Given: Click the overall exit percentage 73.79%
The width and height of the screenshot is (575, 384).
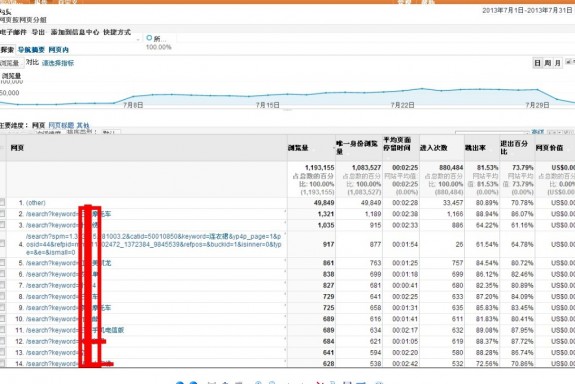Looking at the screenshot, I should [523, 168].
